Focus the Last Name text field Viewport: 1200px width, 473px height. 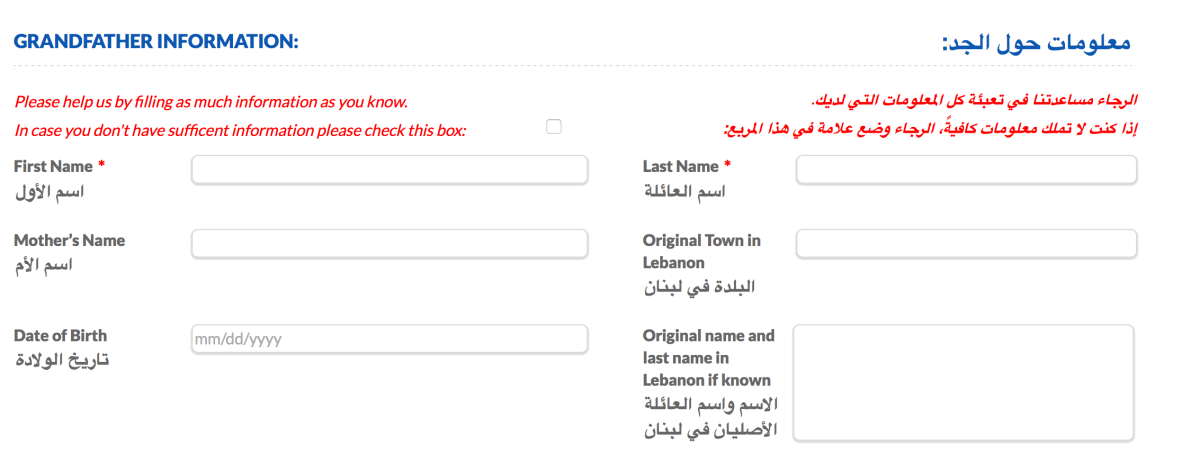(x=966, y=171)
